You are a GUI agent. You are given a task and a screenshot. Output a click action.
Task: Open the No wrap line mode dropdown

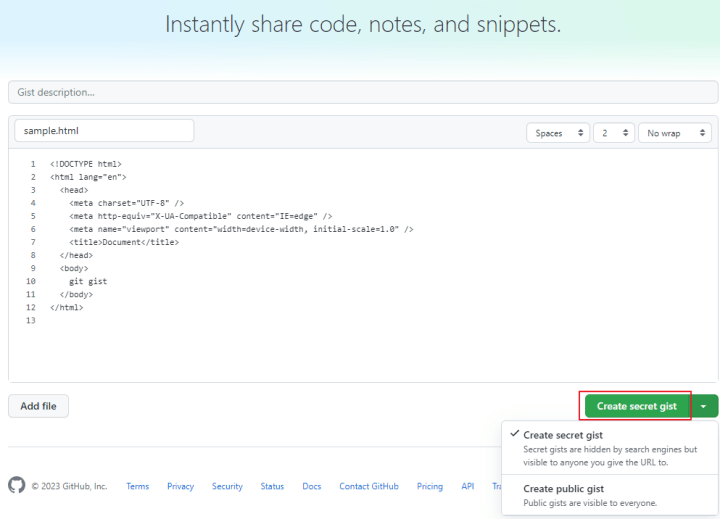[x=675, y=133]
